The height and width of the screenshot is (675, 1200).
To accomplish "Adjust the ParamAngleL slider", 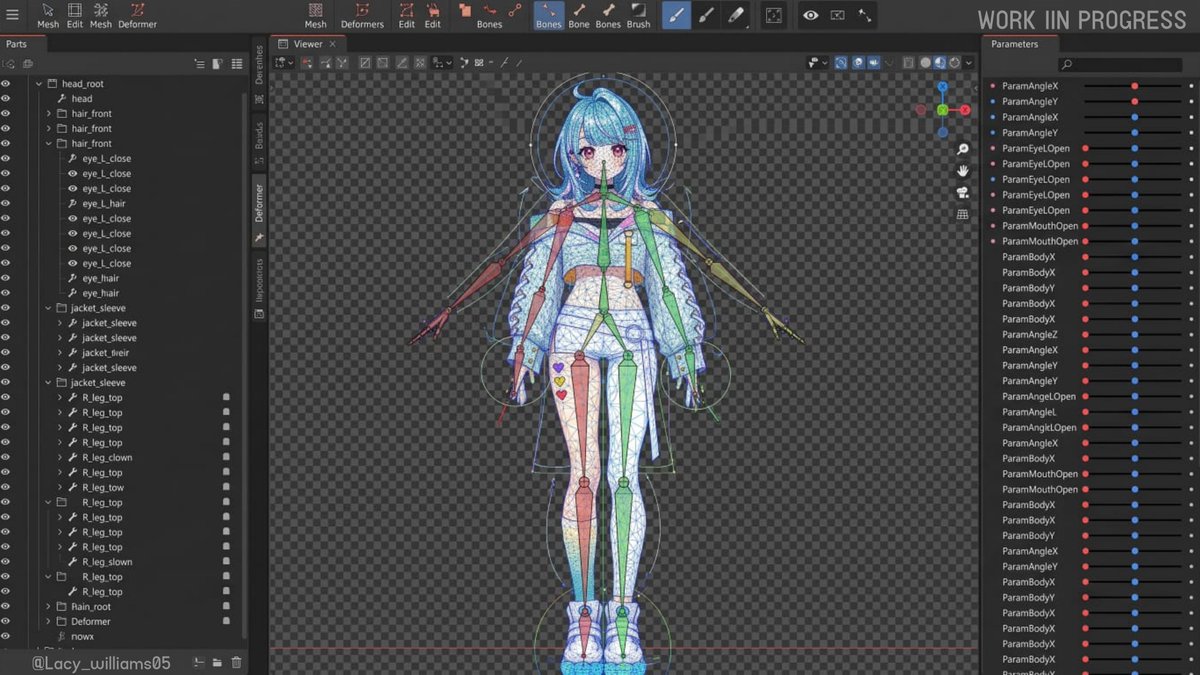I will click(1132, 412).
